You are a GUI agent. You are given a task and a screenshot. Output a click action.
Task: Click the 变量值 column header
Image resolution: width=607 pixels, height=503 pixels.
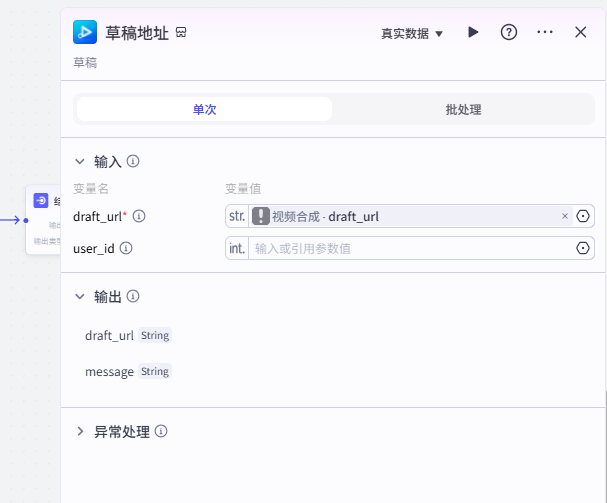(243, 189)
